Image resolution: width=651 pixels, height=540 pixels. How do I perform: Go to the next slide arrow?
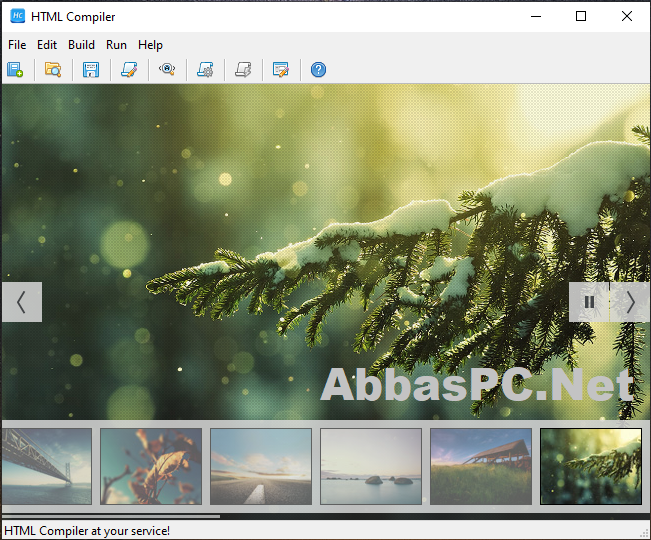630,302
